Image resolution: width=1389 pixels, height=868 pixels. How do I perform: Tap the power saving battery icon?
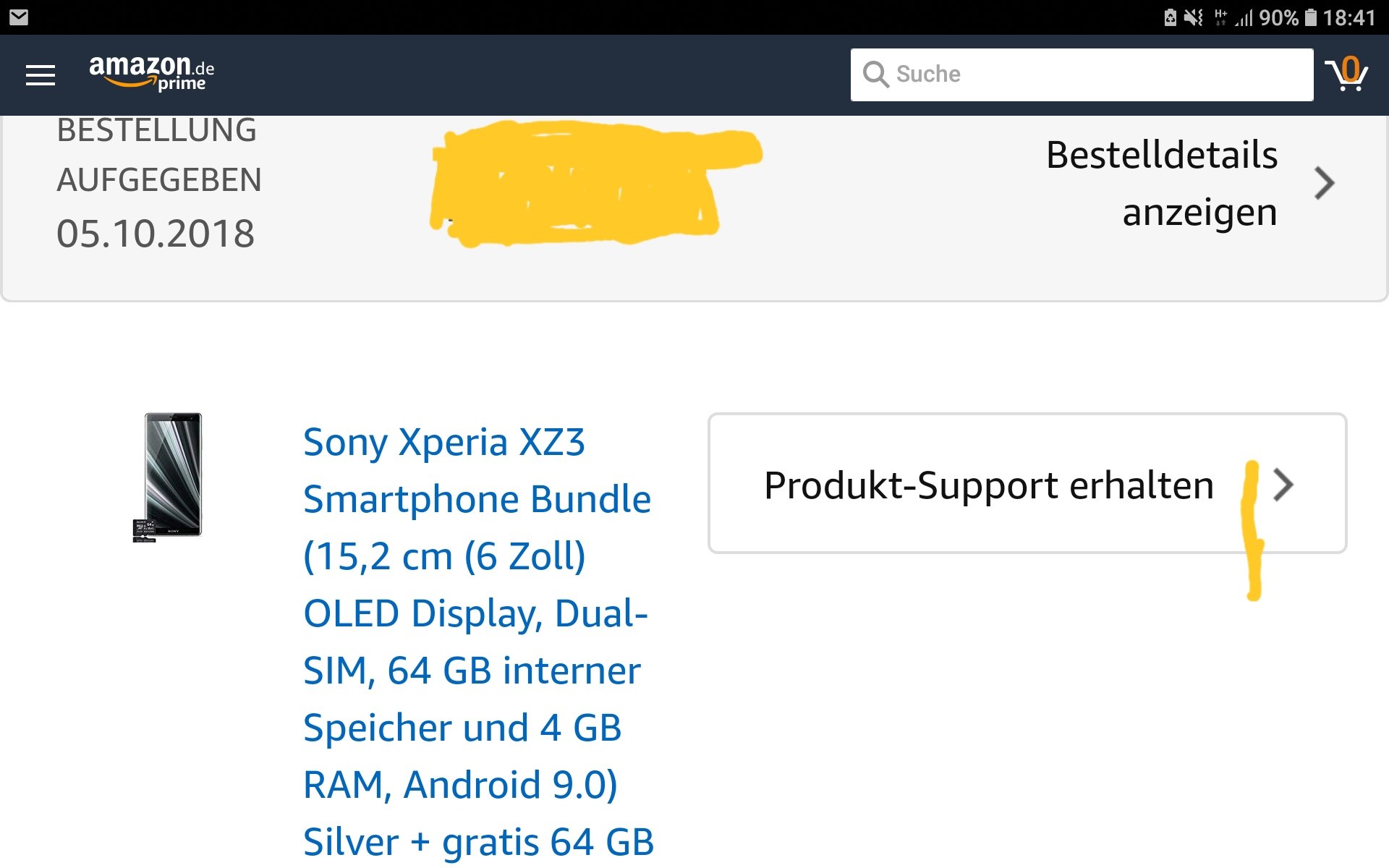point(1170,17)
